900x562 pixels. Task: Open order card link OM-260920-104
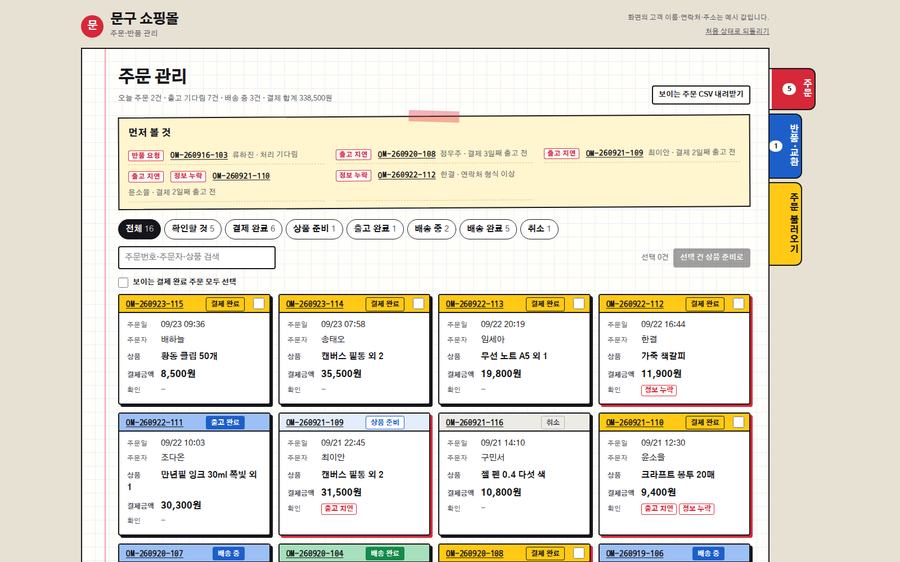pyautogui.click(x=315, y=553)
